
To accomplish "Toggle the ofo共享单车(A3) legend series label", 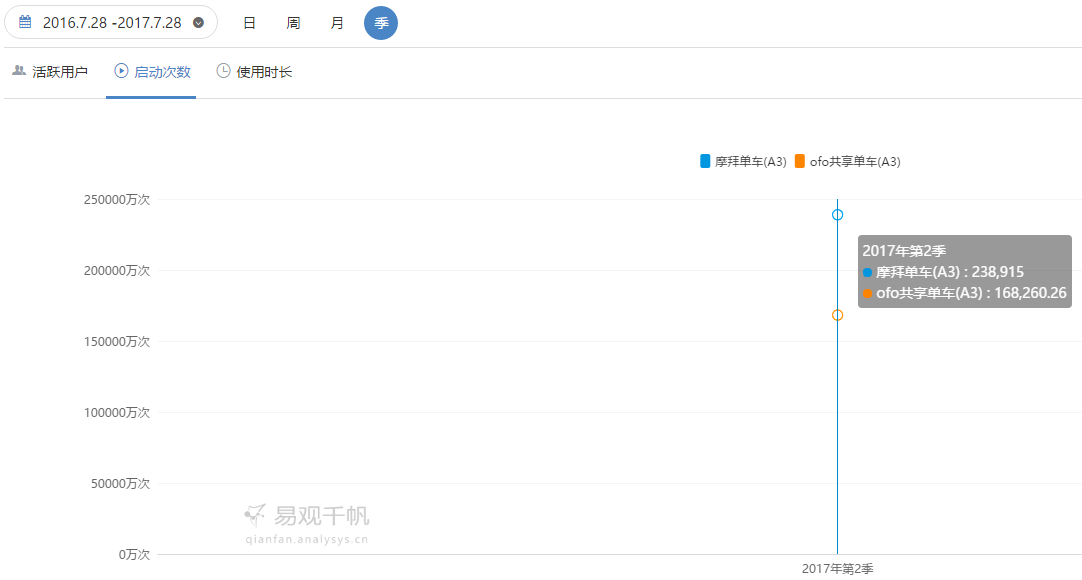I will coord(854,162).
